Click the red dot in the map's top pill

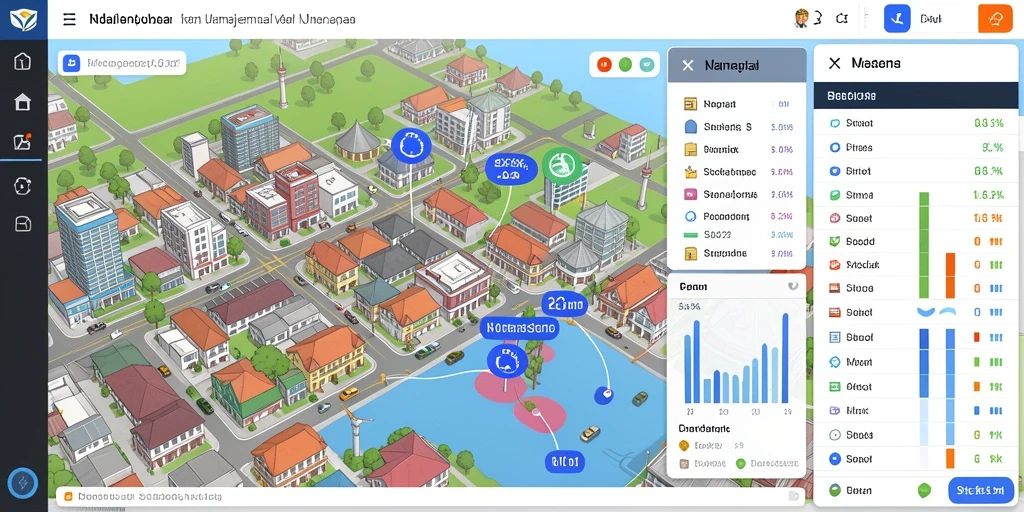[x=604, y=64]
